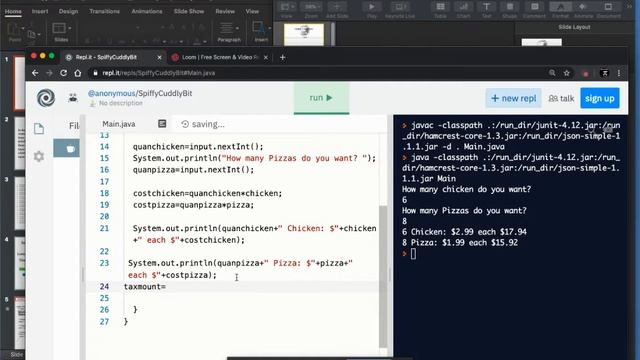Click the code format icon beside Main.java
This screenshot has height=360, width=640.
[x=162, y=123]
